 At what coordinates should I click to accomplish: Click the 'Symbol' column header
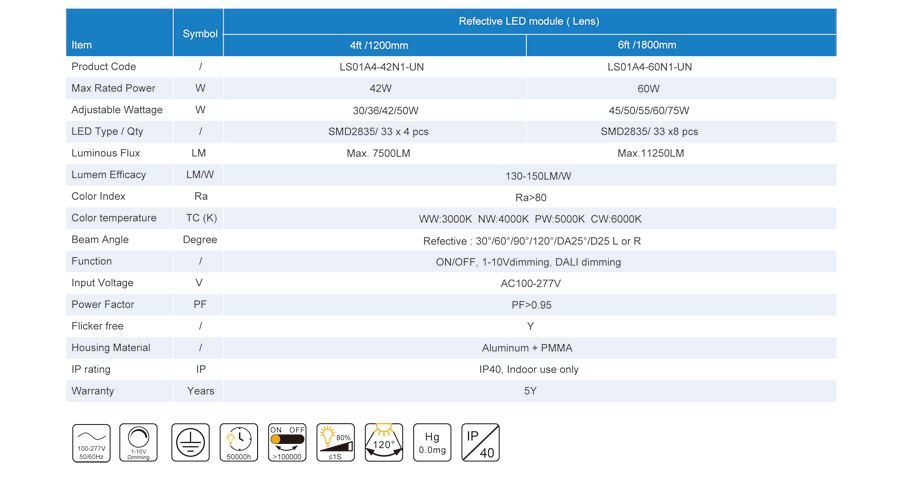click(x=200, y=34)
